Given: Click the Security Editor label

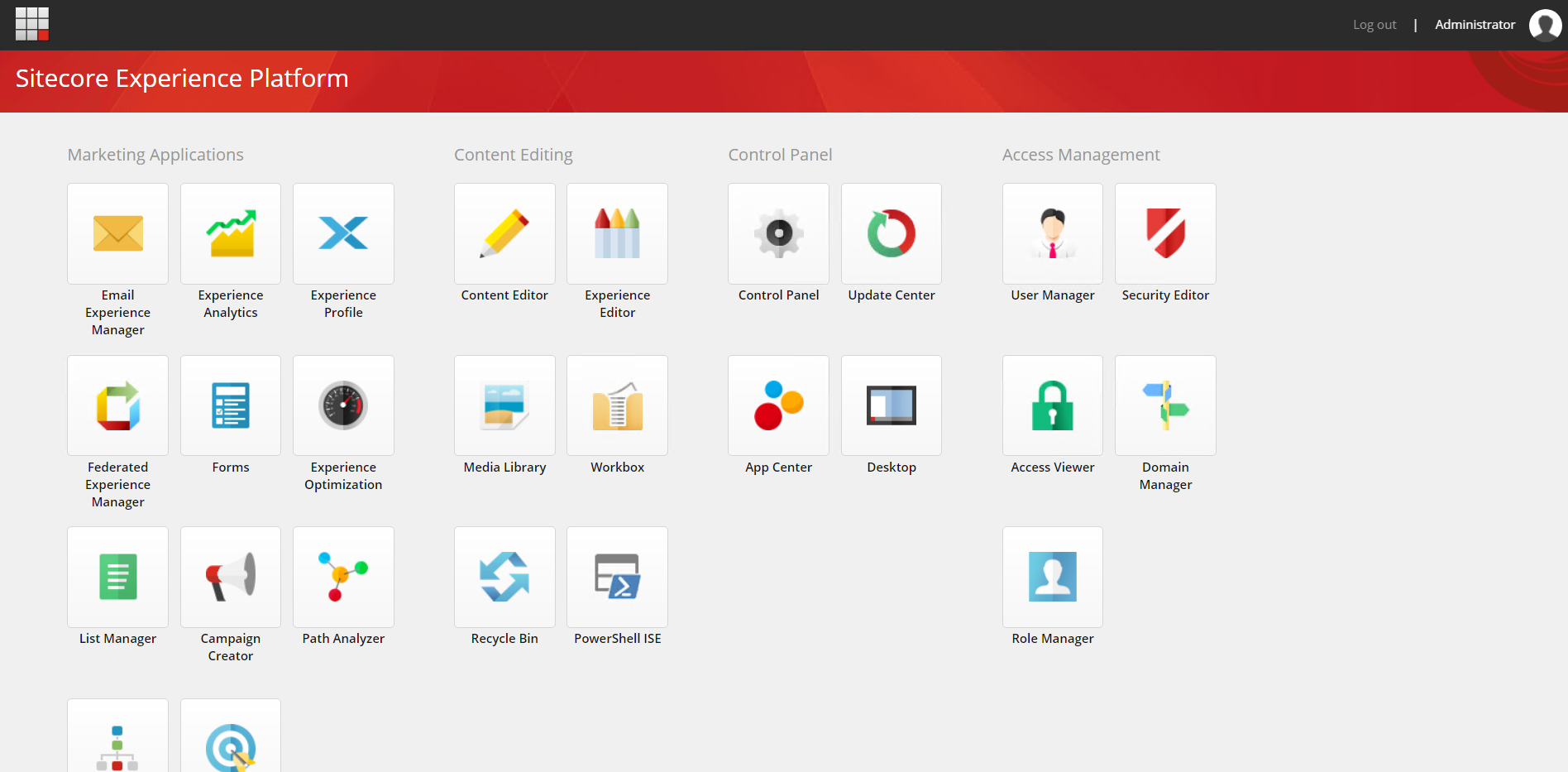Looking at the screenshot, I should (x=1165, y=295).
